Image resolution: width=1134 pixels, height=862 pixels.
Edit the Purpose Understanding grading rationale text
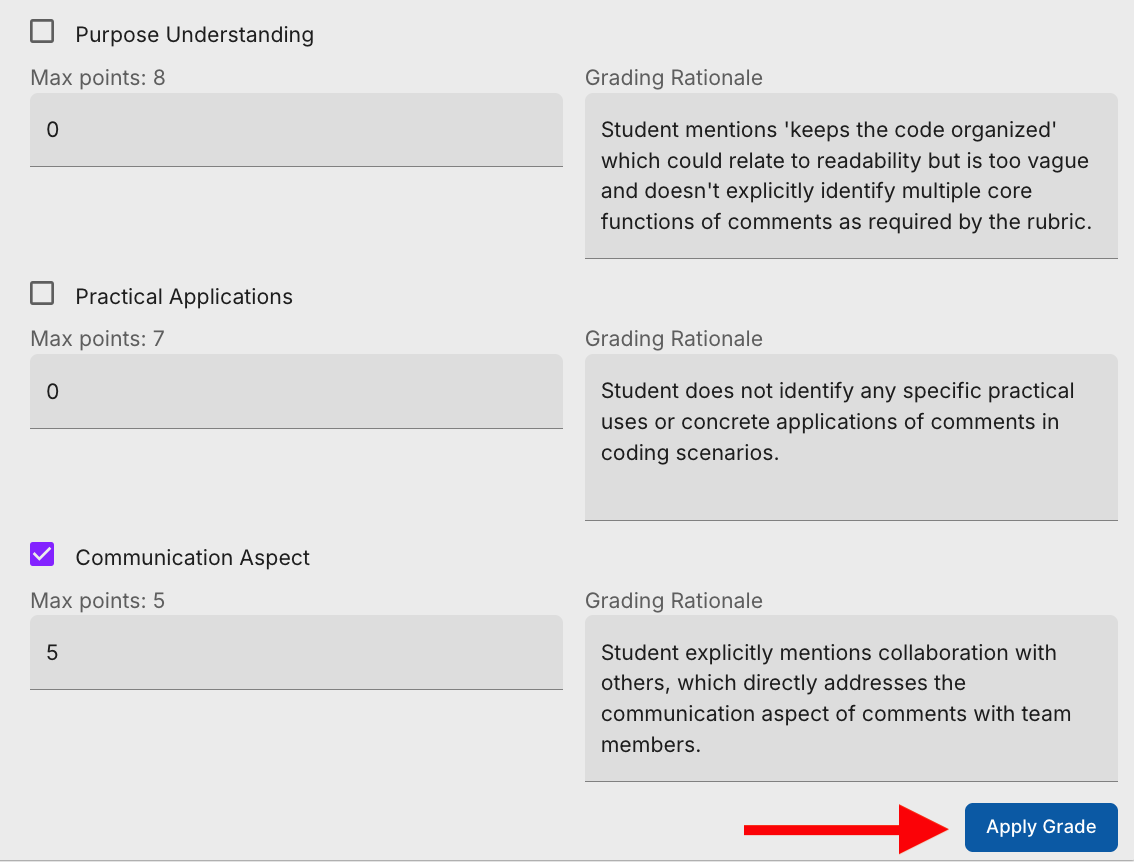[x=850, y=176]
